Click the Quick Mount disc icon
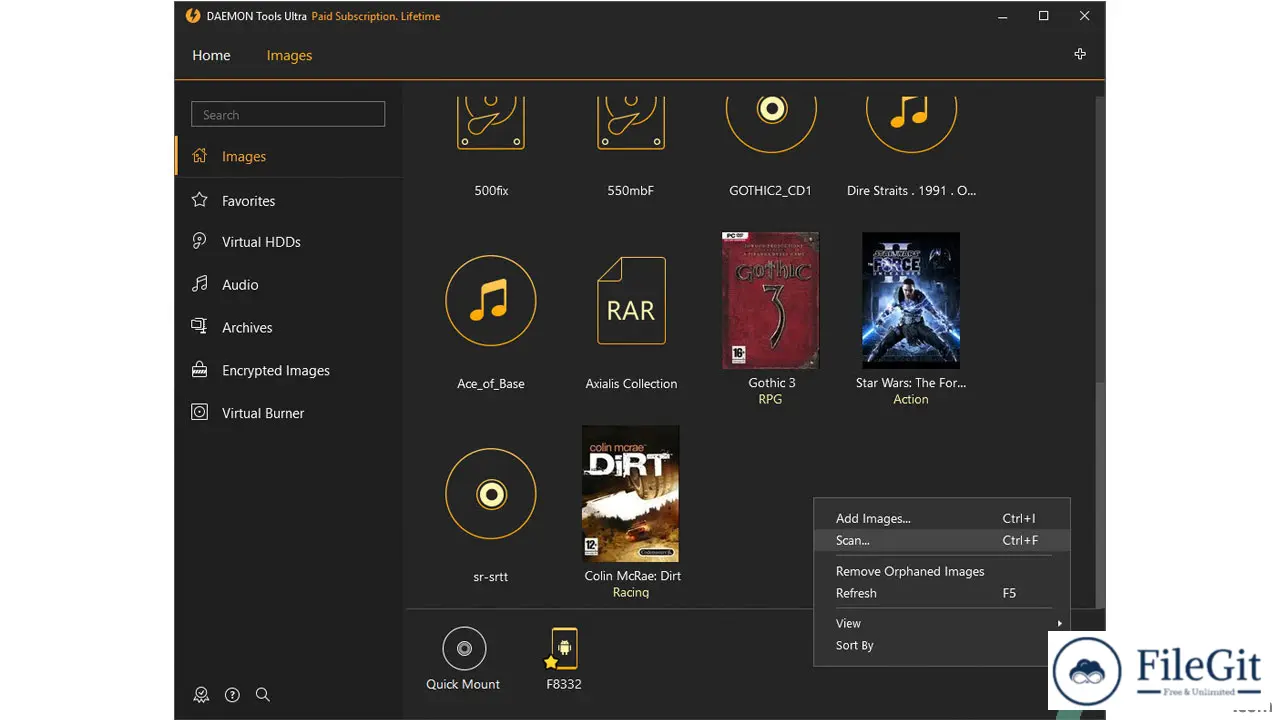This screenshot has width=1280, height=720. pos(464,649)
